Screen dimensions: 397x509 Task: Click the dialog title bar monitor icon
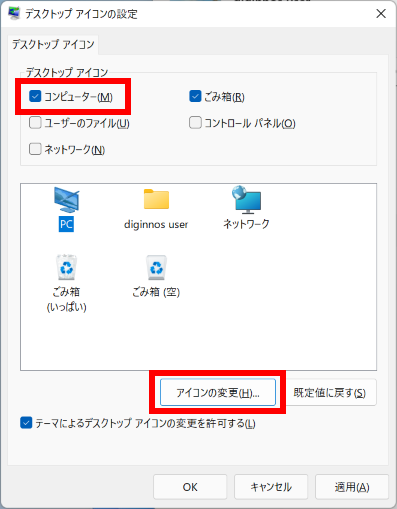point(14,13)
